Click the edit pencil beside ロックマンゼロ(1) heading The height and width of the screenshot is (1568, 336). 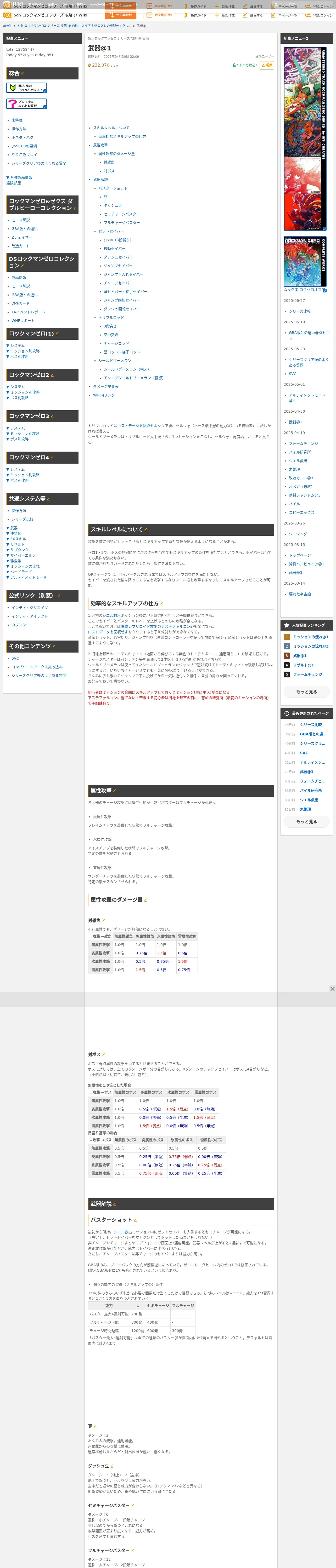[x=57, y=333]
